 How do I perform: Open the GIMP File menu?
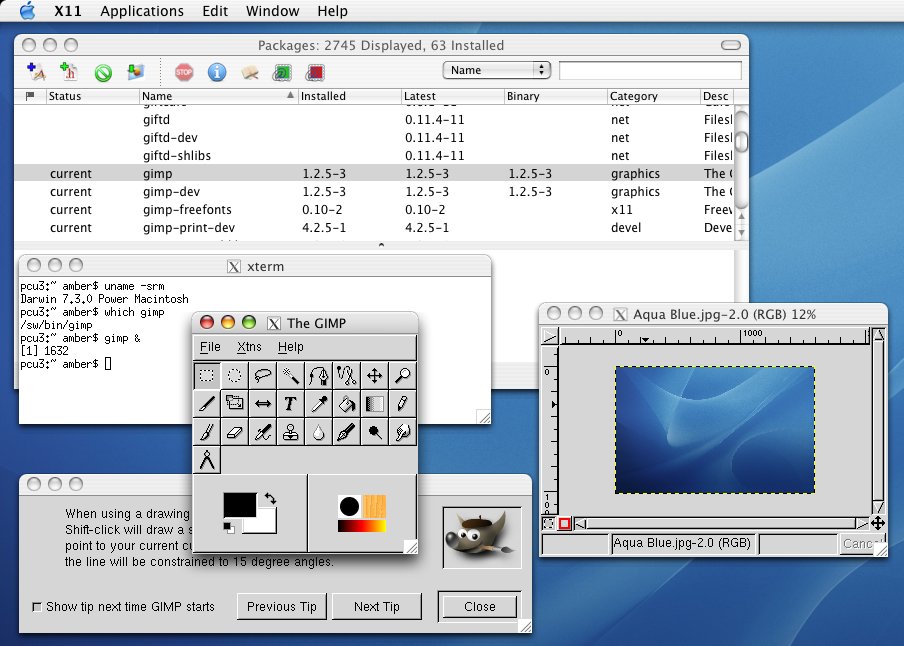[x=210, y=347]
